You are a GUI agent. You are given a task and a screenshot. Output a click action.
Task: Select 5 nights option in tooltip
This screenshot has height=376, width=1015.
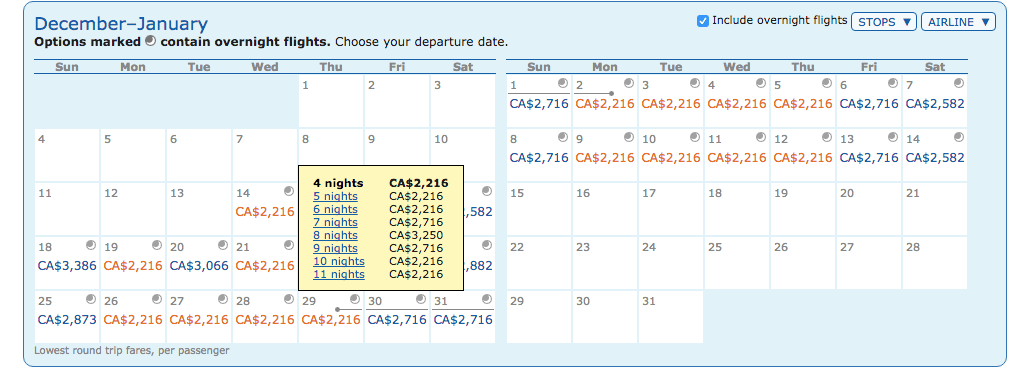(335, 197)
